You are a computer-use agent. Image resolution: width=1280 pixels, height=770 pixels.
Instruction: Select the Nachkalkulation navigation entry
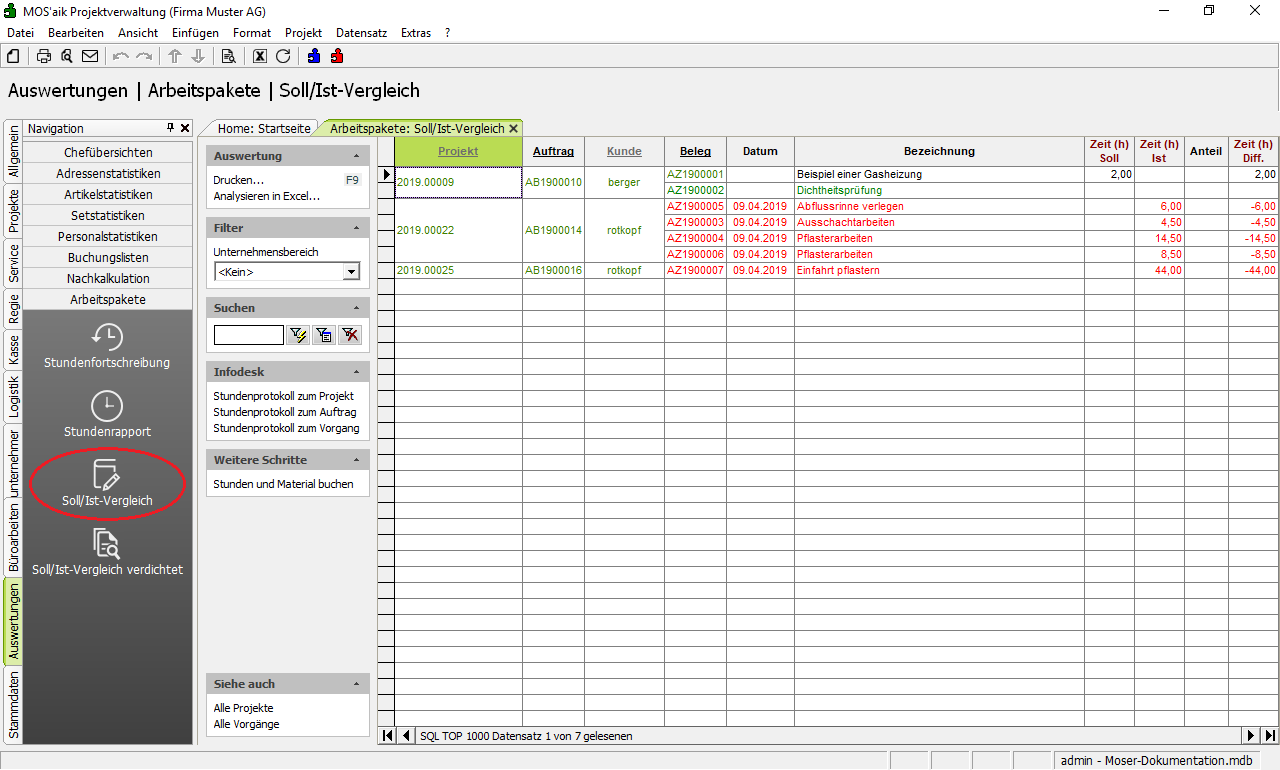click(x=108, y=278)
